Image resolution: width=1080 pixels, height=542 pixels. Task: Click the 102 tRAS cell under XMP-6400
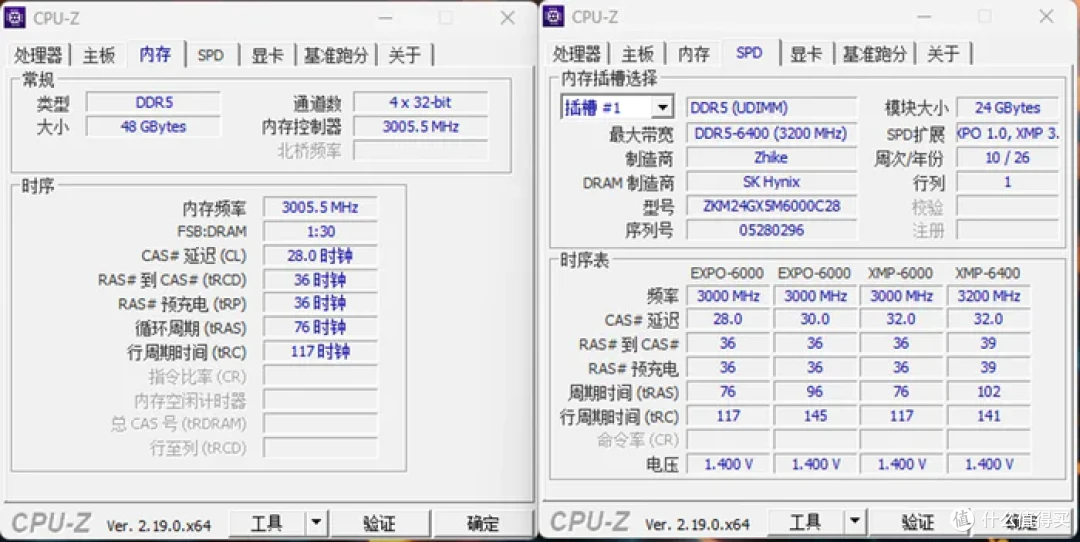(x=988, y=392)
